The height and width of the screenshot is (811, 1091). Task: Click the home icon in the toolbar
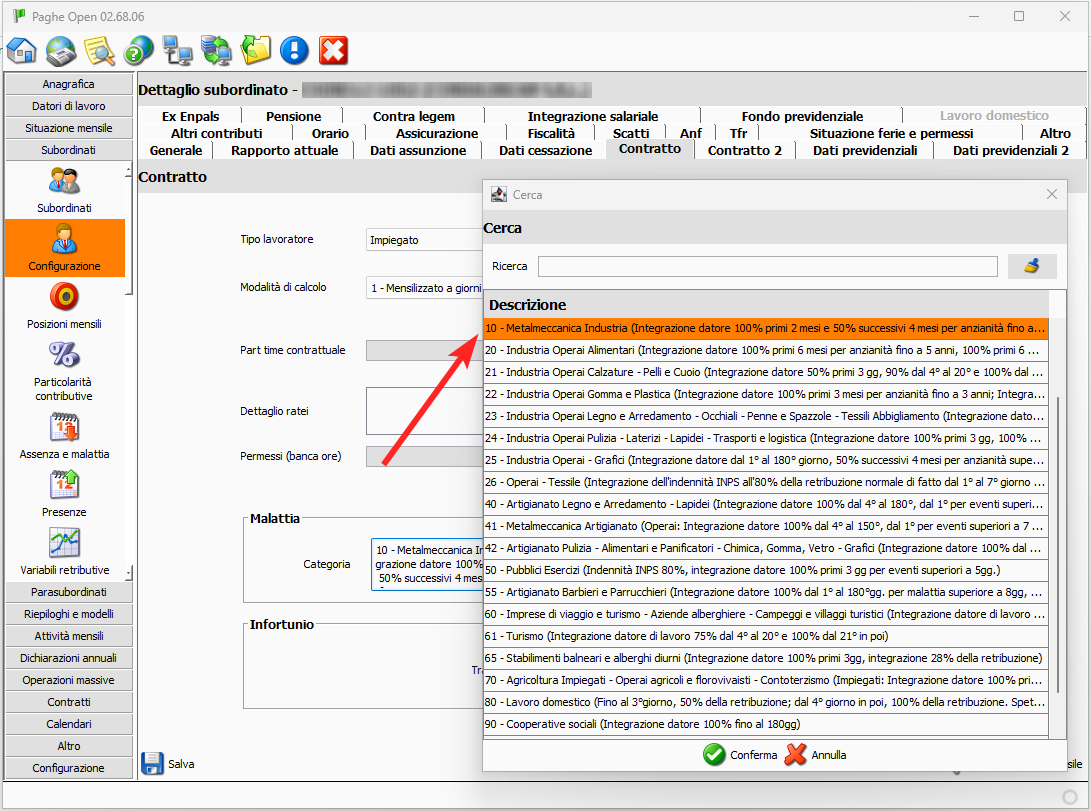pos(22,50)
